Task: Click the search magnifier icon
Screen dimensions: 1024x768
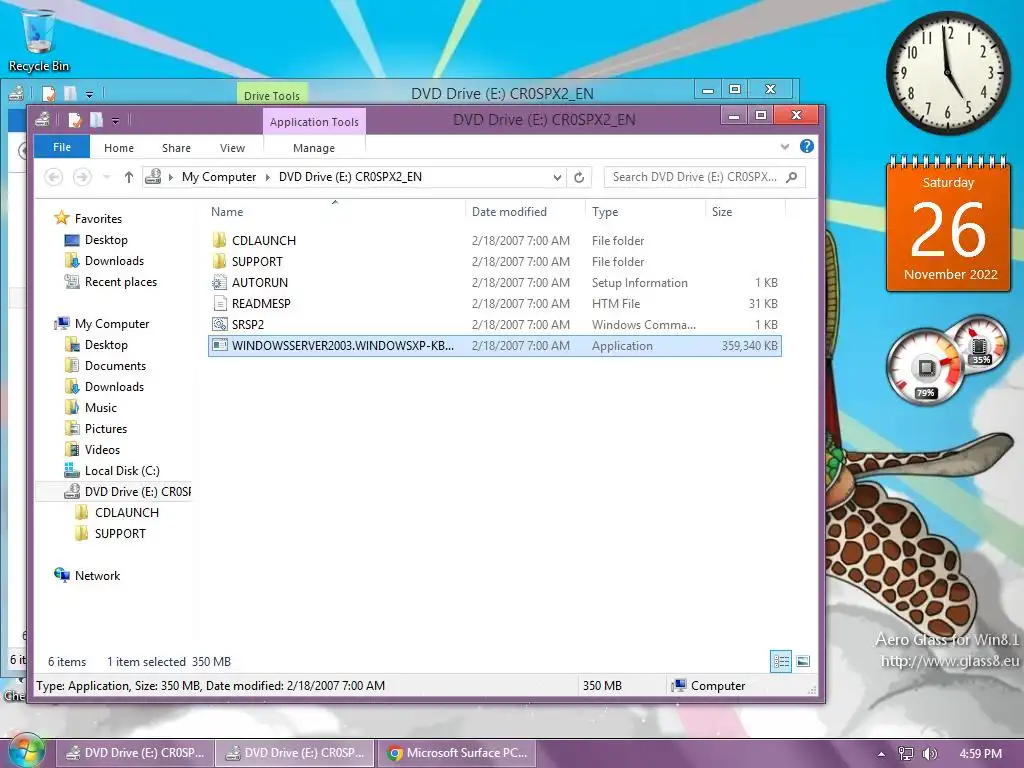Action: (x=792, y=177)
